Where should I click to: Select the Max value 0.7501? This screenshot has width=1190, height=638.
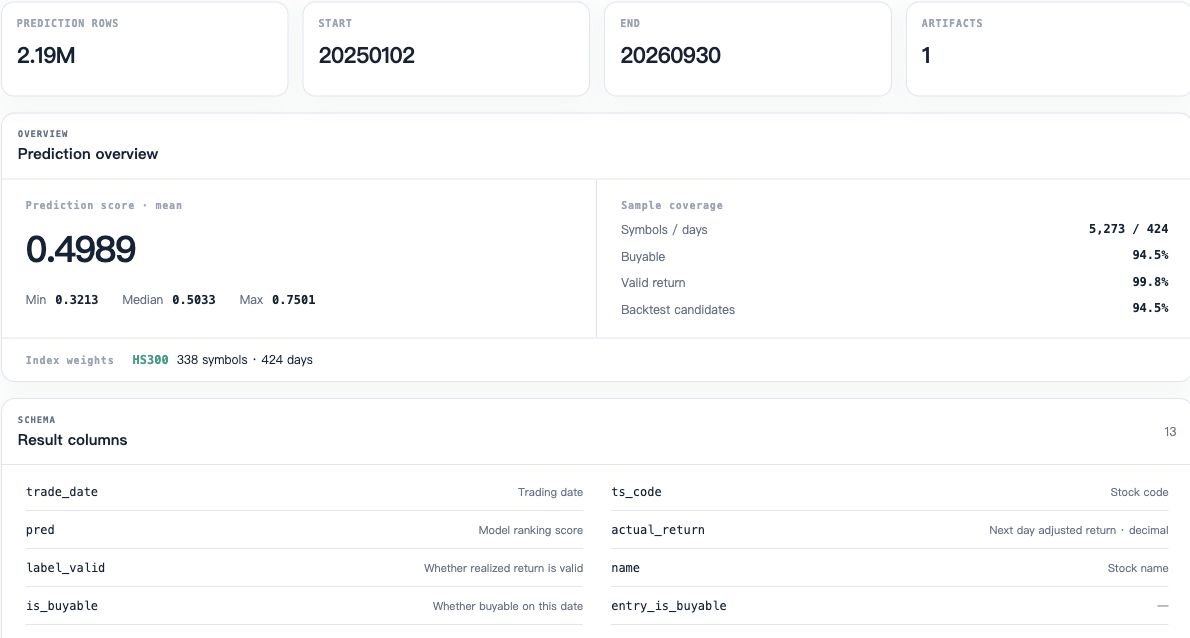click(294, 300)
